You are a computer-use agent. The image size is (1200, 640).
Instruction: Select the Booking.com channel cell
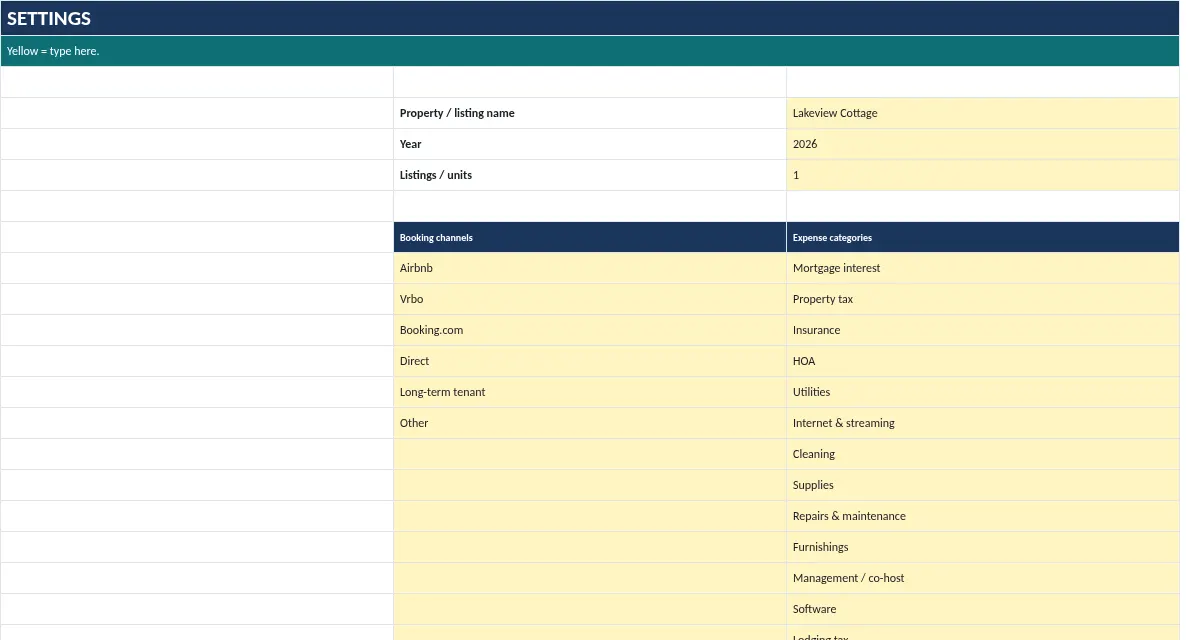pos(590,330)
